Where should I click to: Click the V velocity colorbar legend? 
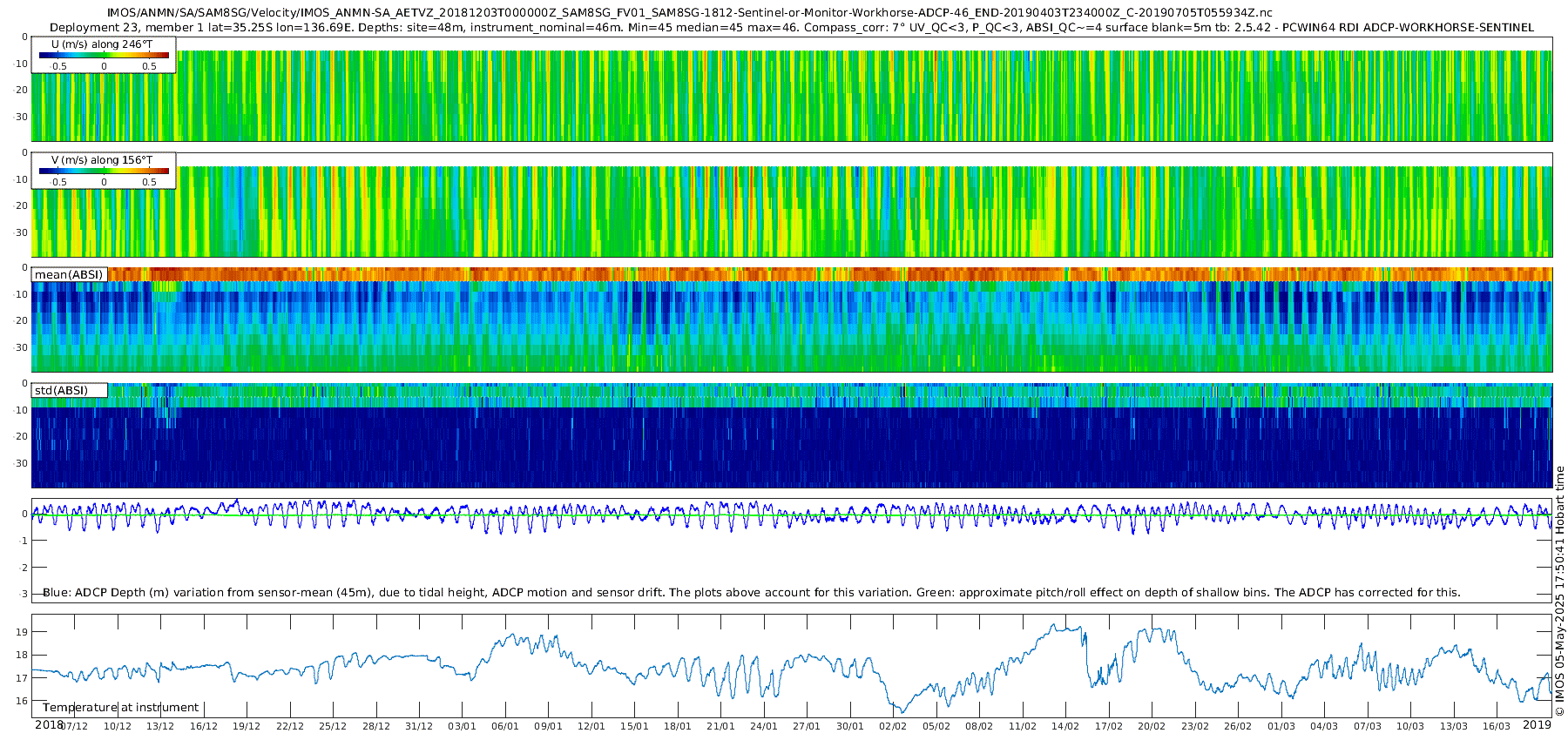coord(104,171)
